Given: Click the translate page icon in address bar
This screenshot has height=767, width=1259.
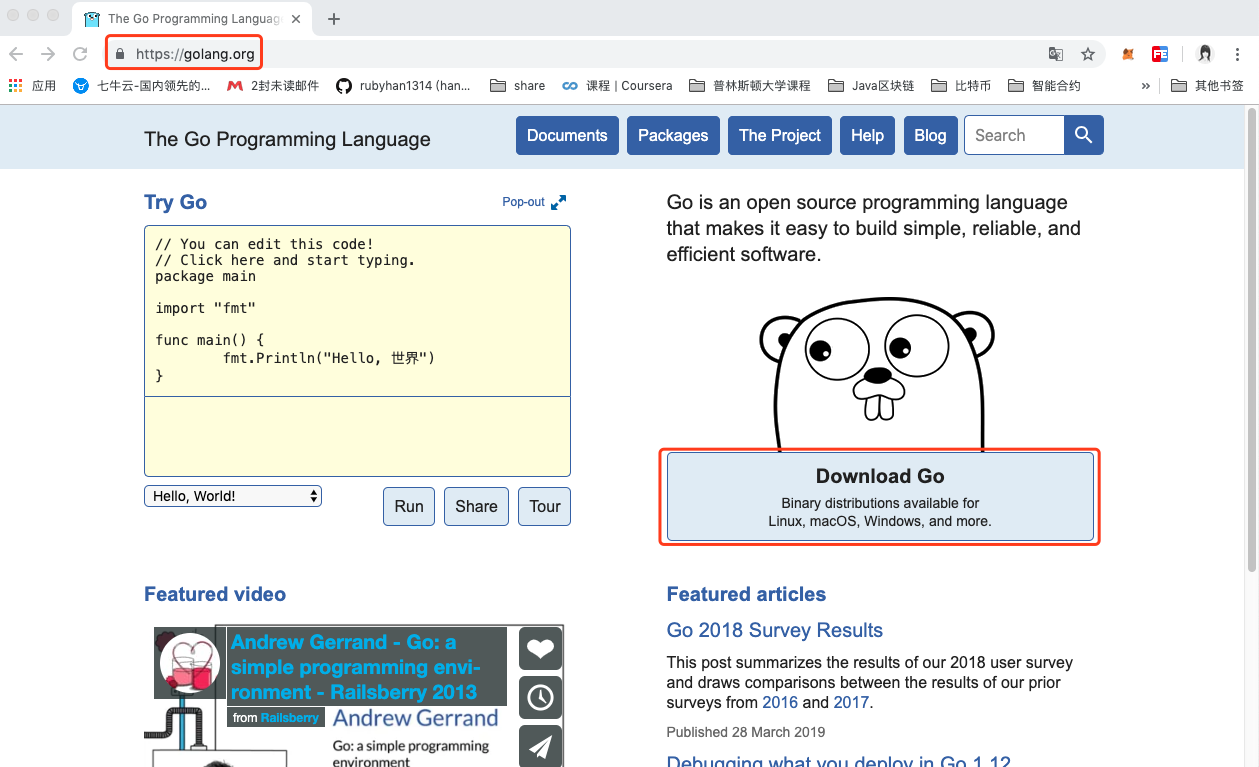Looking at the screenshot, I should click(x=1056, y=54).
